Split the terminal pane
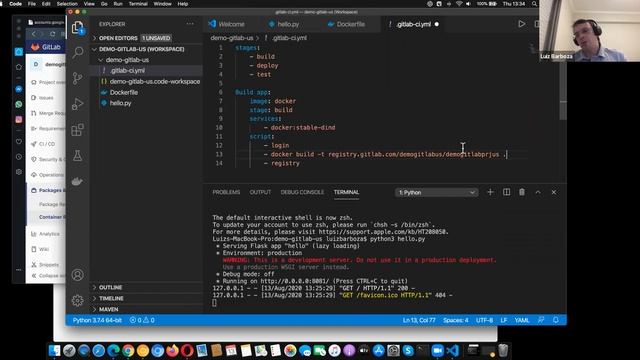The height and width of the screenshot is (360, 640). [x=506, y=192]
